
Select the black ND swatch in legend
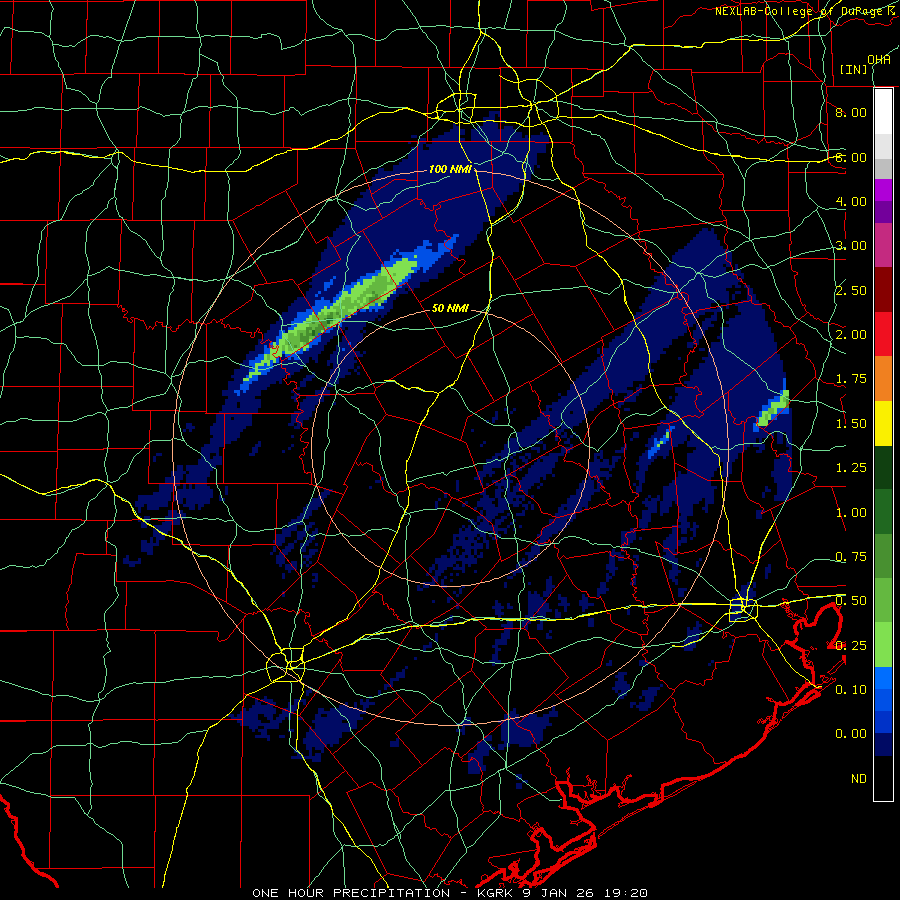883,778
